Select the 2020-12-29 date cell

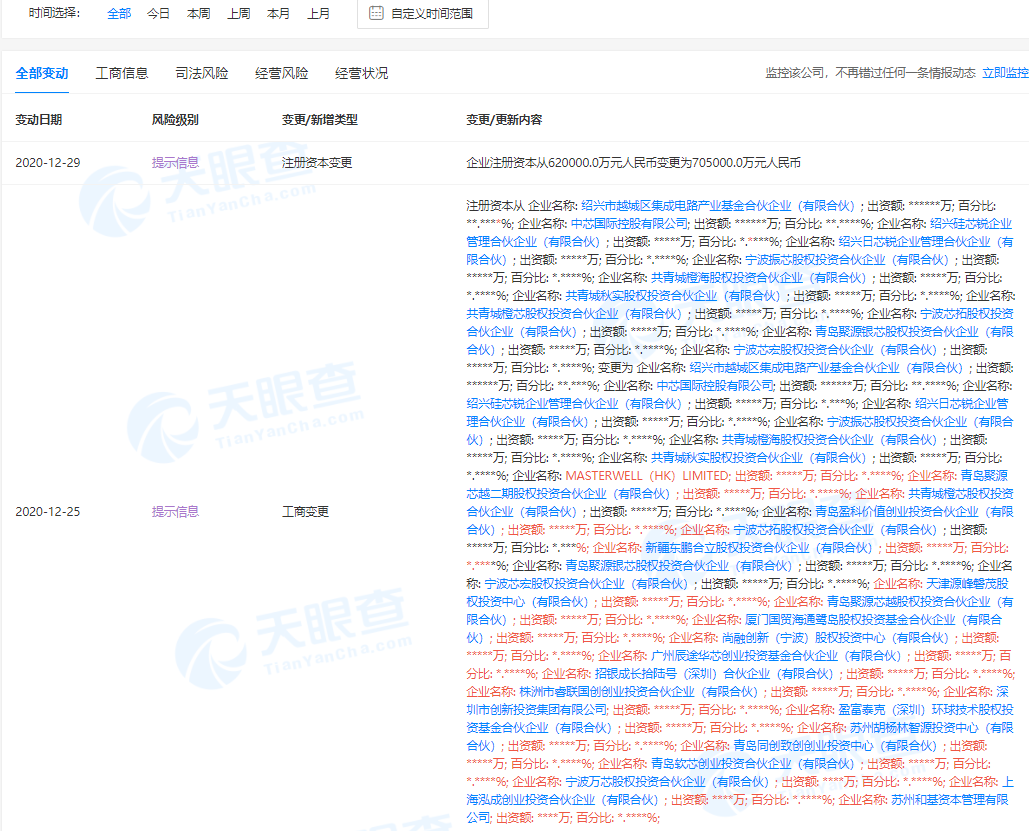(48, 162)
